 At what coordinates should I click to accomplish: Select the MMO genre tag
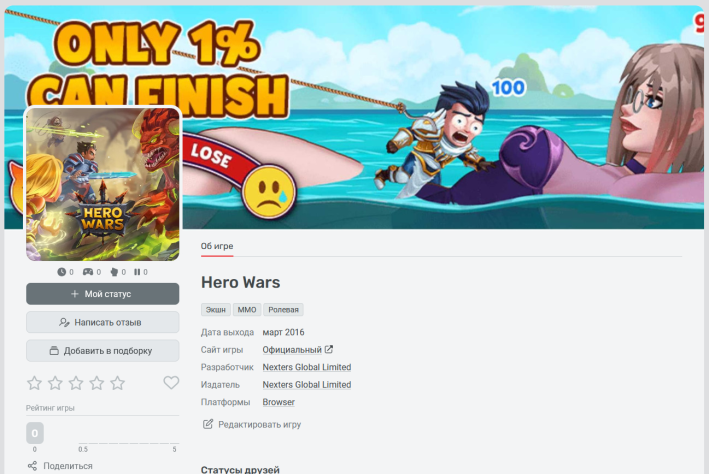(x=247, y=310)
